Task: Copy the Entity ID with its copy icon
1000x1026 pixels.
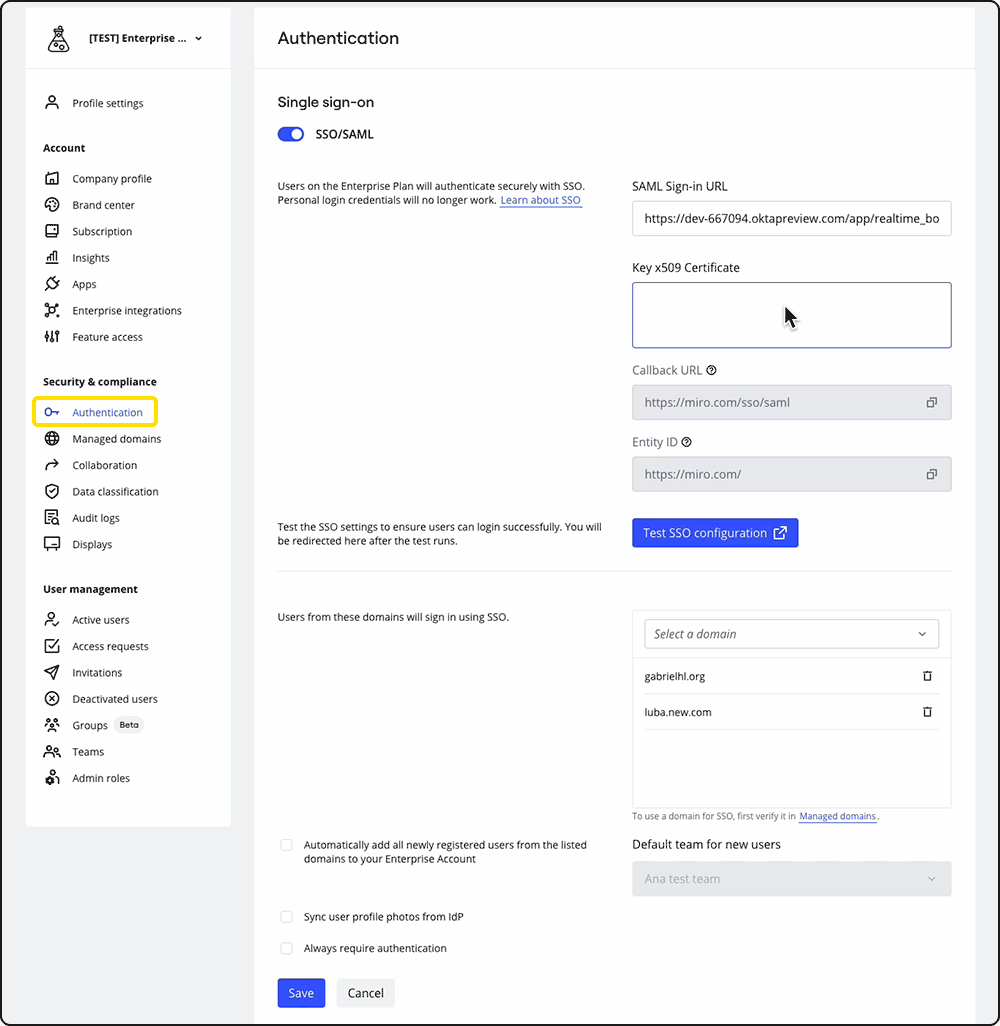Action: 931,475
